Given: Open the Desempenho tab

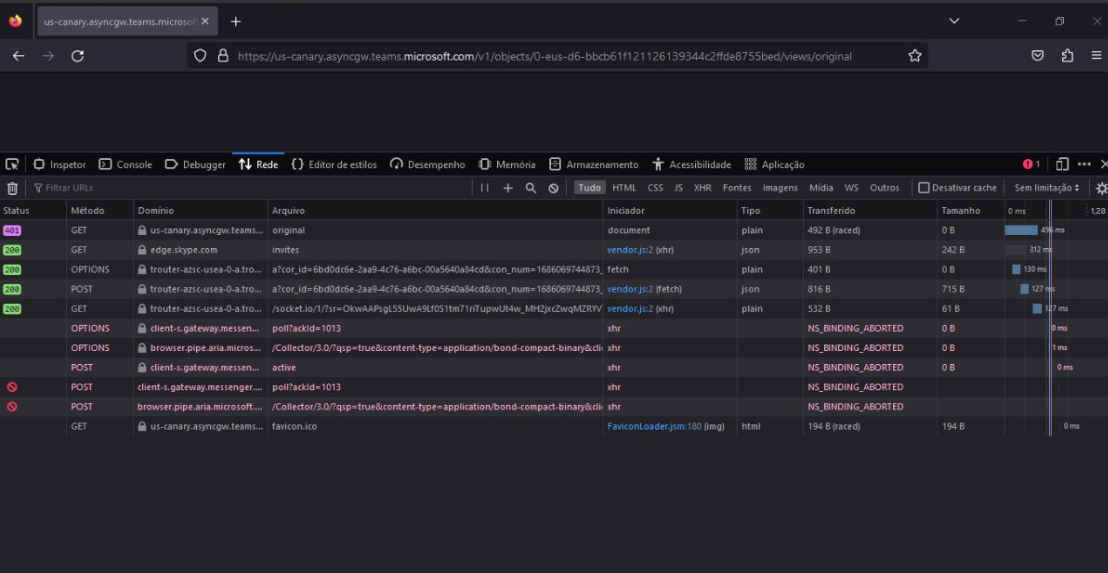Looking at the screenshot, I should (x=428, y=164).
